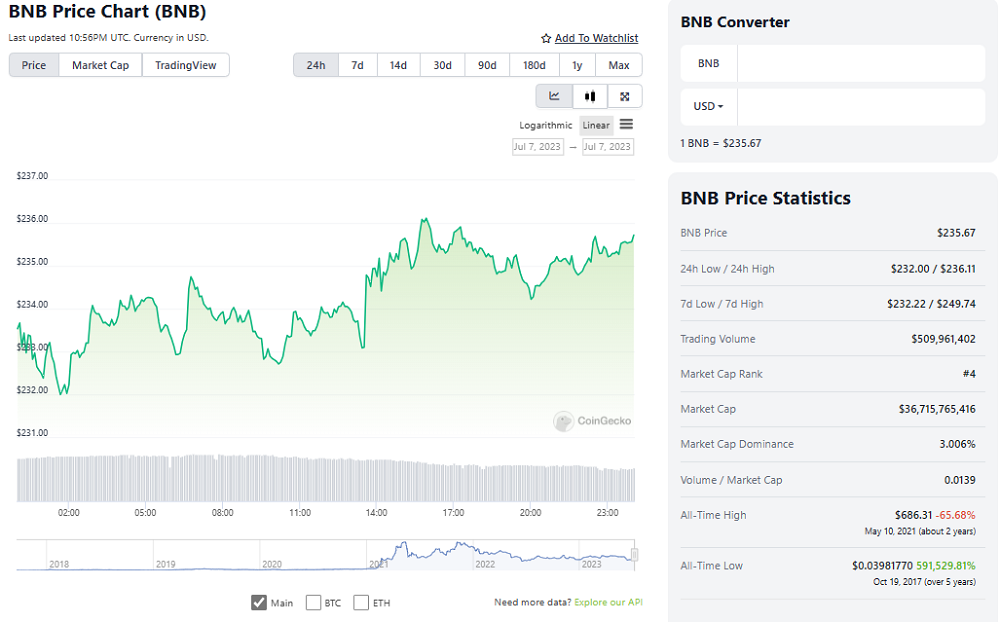Click the All-Time High value $686.31

point(913,515)
